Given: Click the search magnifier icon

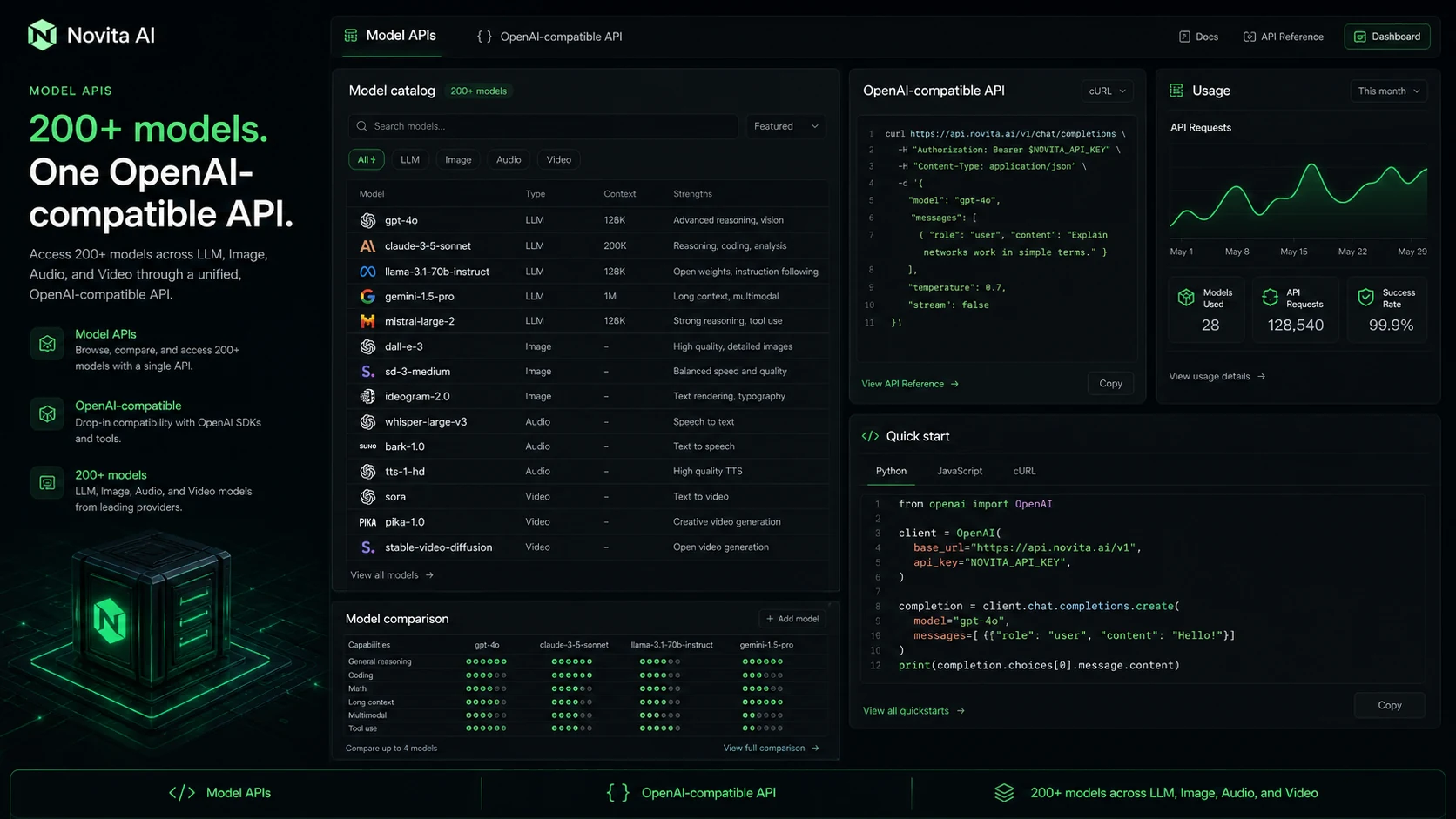Looking at the screenshot, I should tap(362, 126).
